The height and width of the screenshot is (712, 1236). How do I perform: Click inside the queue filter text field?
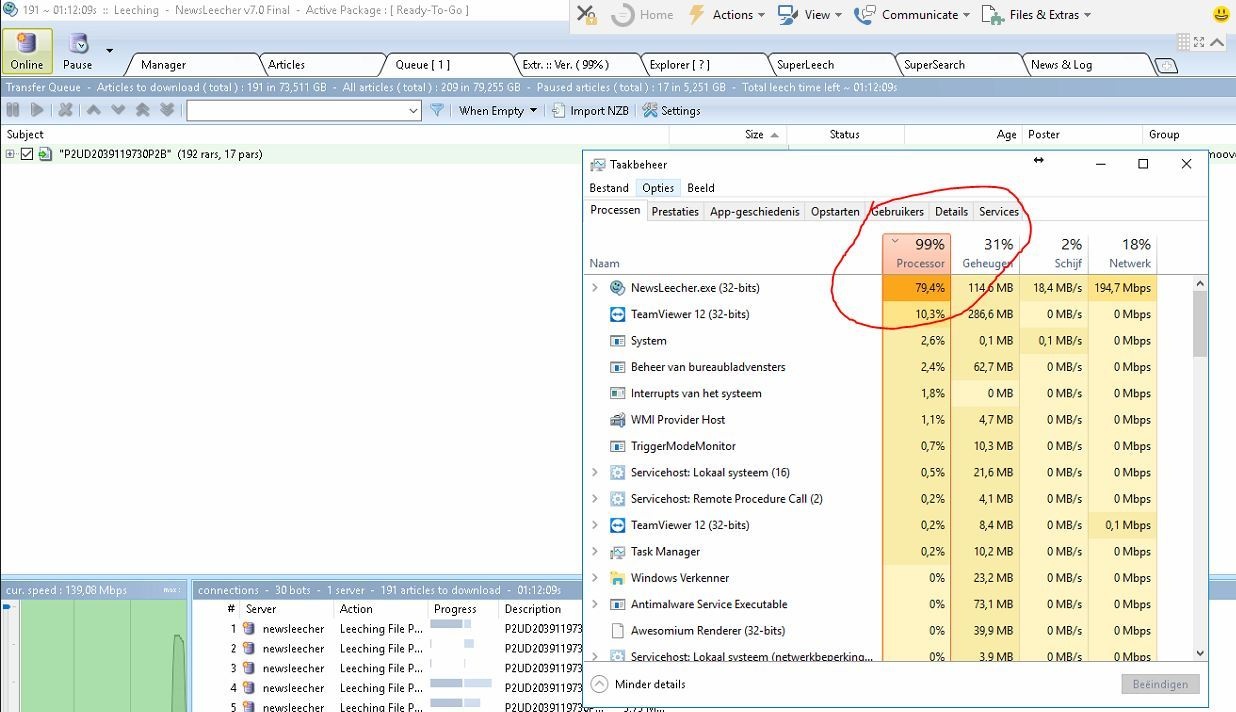(297, 111)
